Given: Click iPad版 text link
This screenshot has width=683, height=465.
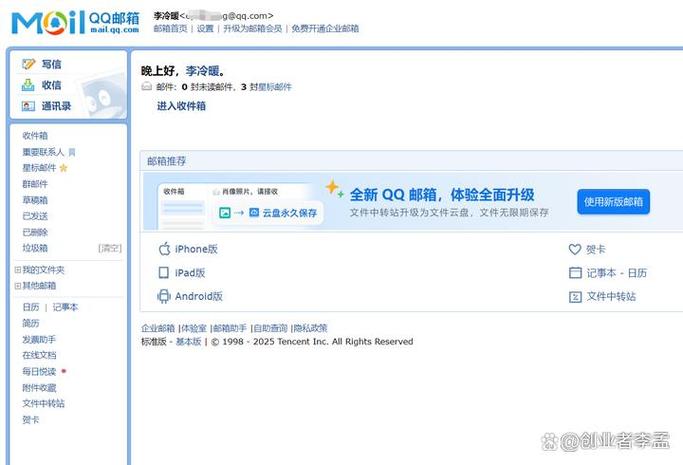Looking at the screenshot, I should pos(190,273).
